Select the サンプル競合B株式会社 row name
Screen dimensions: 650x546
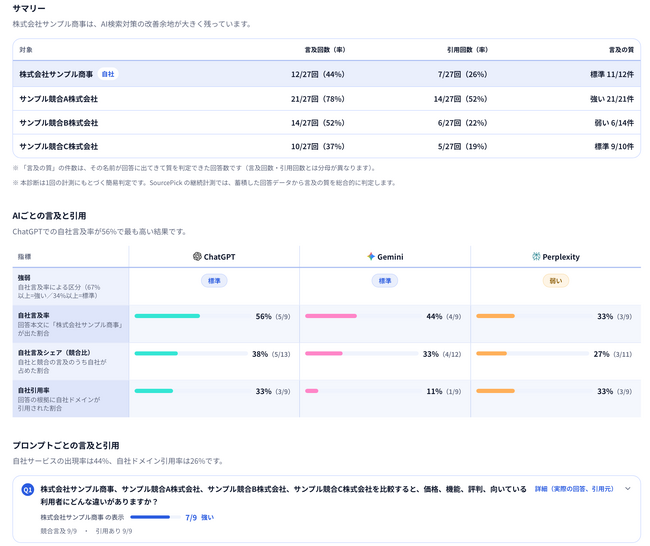click(58, 123)
